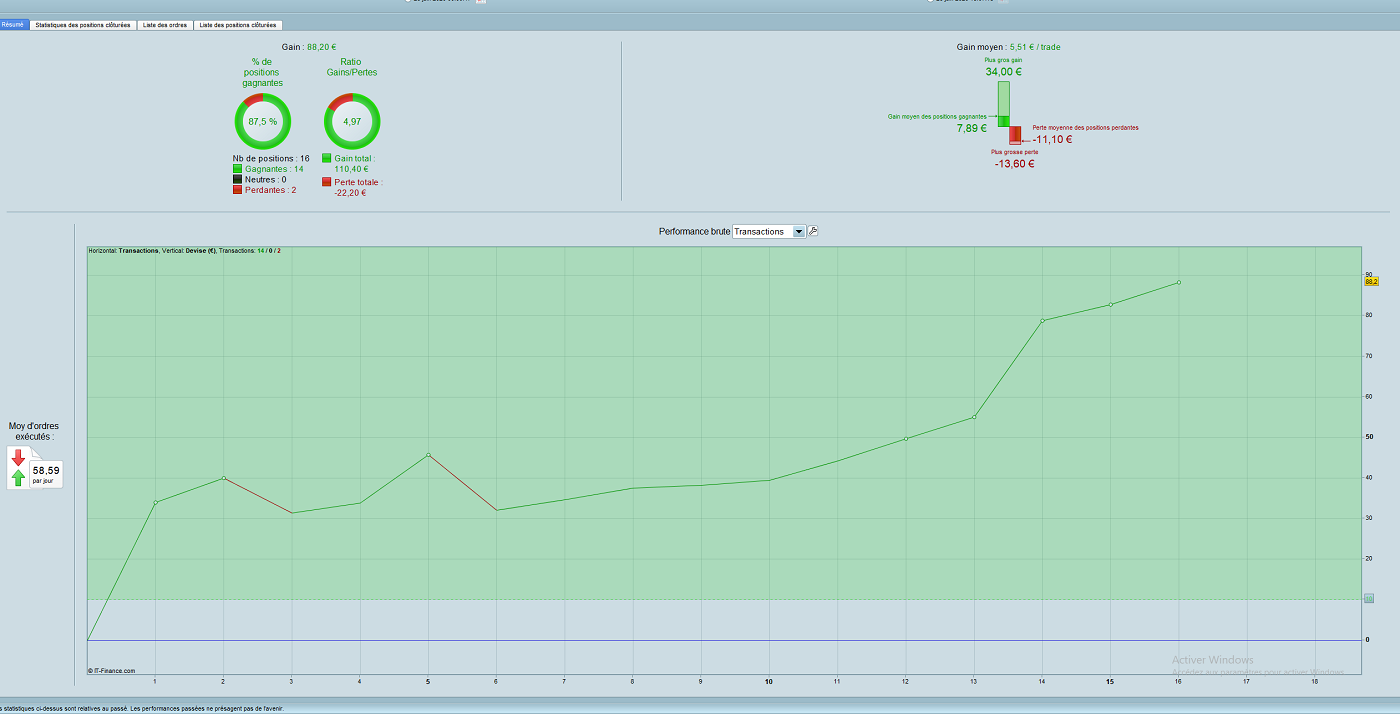The width and height of the screenshot is (1400, 714).
Task: Click the '4,97' ratio value
Action: coord(352,121)
